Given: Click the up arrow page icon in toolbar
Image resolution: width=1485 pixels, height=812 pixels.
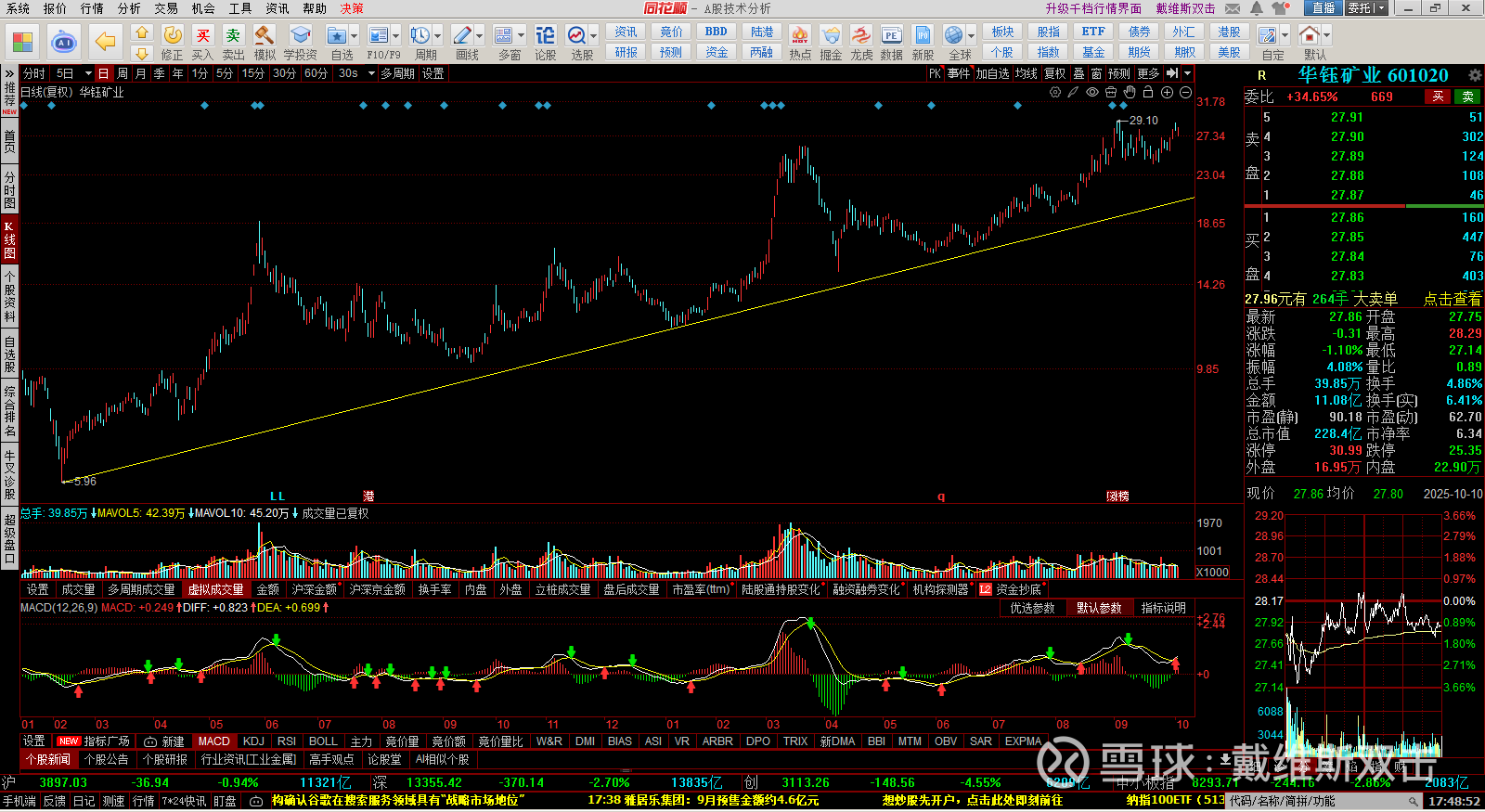Looking at the screenshot, I should [x=141, y=32].
